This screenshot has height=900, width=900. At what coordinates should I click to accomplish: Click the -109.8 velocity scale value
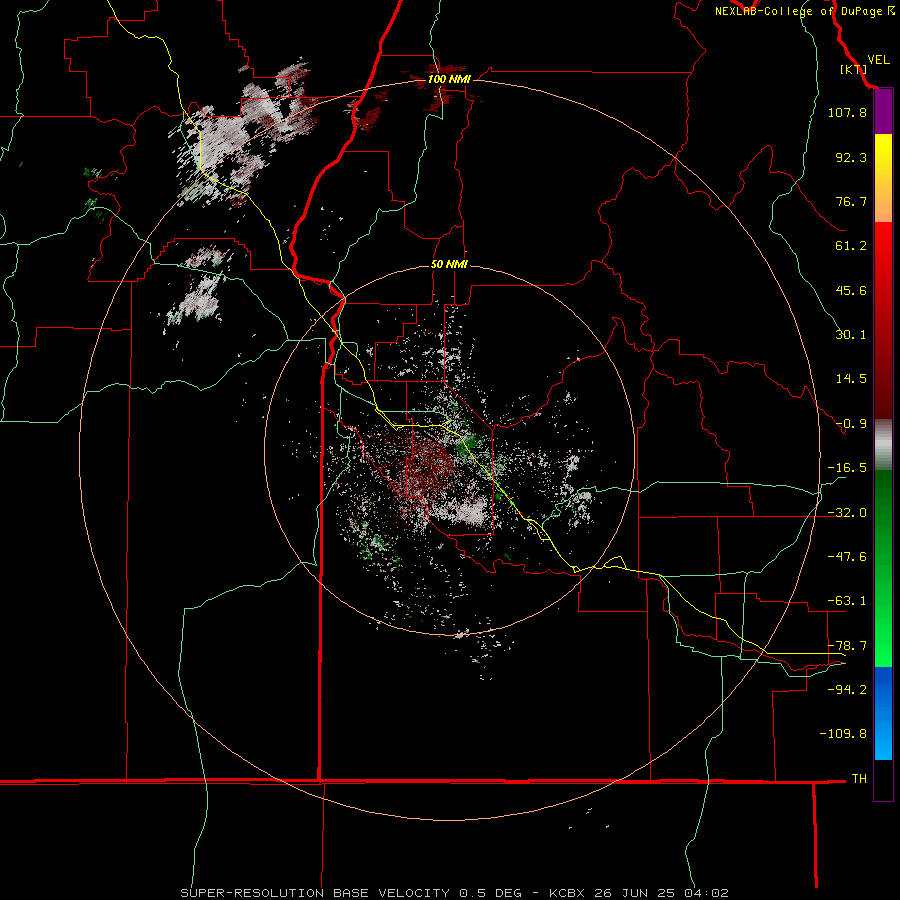(843, 734)
